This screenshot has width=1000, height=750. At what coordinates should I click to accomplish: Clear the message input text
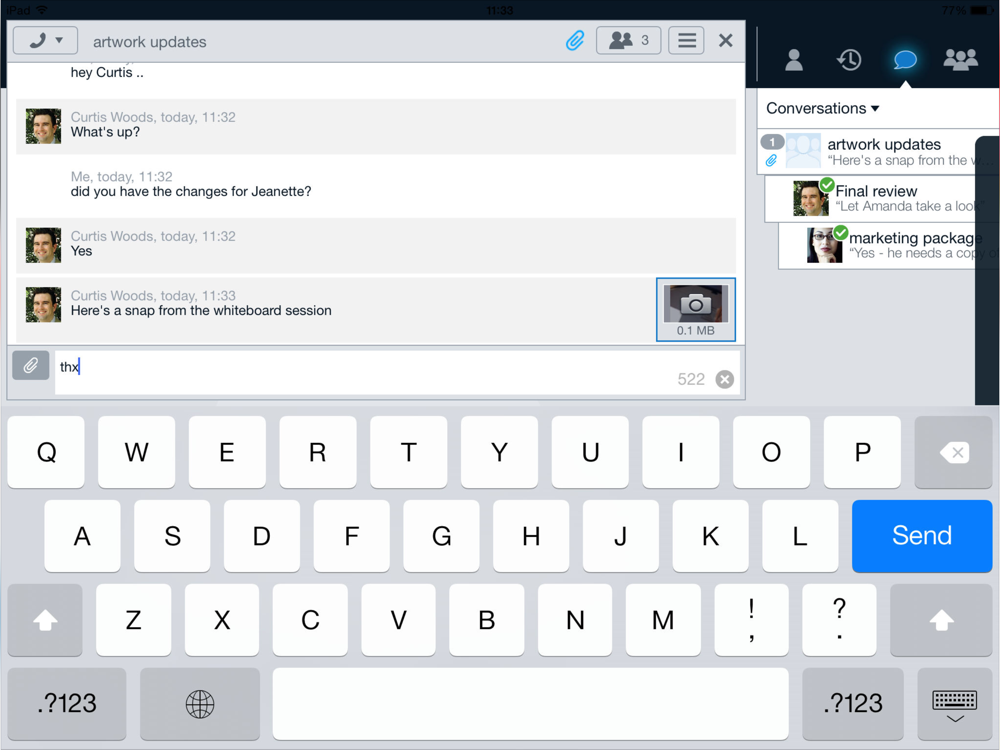point(724,379)
